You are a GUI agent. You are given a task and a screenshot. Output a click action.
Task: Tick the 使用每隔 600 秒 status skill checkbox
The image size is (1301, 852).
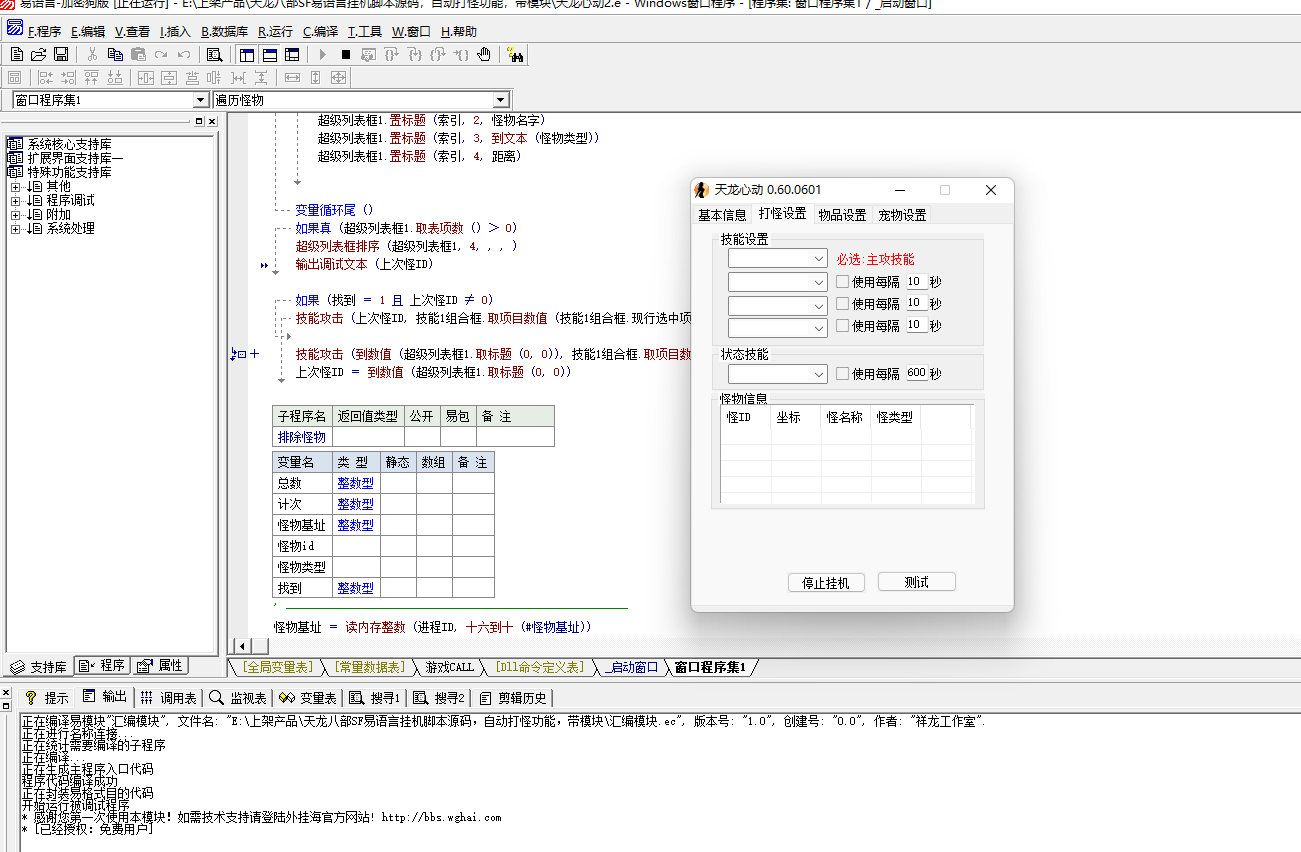point(842,374)
